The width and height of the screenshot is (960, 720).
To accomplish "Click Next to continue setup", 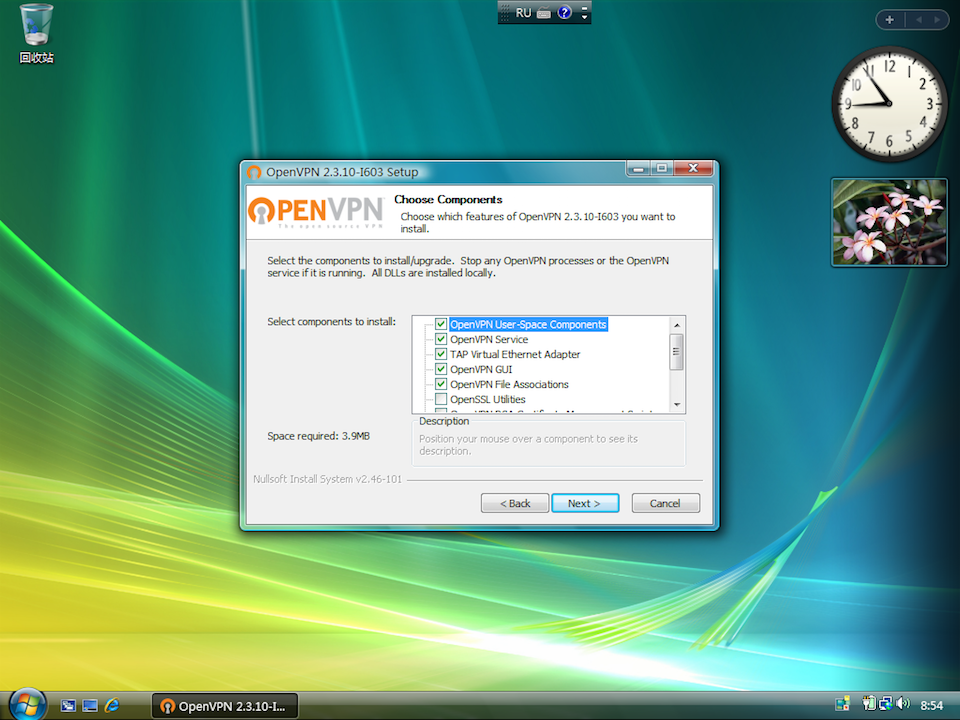I will point(585,503).
